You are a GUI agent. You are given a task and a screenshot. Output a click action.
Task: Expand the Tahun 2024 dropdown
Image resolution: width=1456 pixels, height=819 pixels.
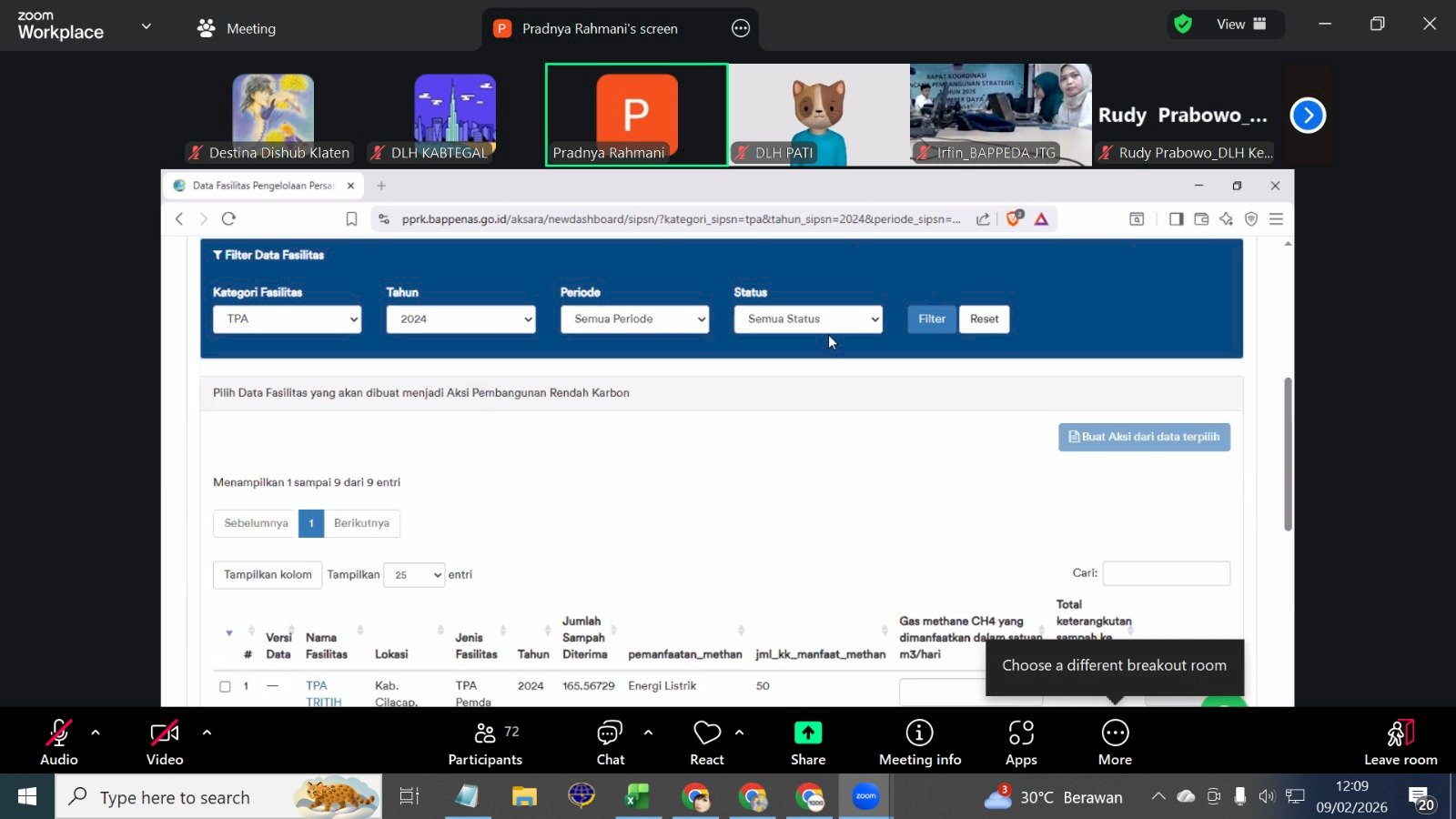pos(460,319)
